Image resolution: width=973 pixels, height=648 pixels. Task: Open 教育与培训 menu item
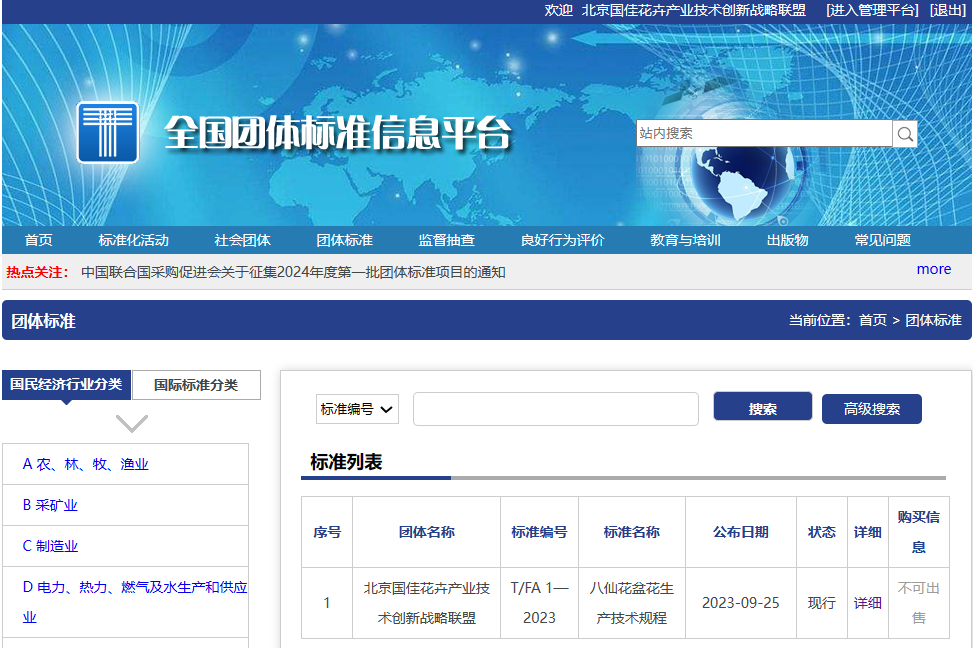click(x=686, y=240)
